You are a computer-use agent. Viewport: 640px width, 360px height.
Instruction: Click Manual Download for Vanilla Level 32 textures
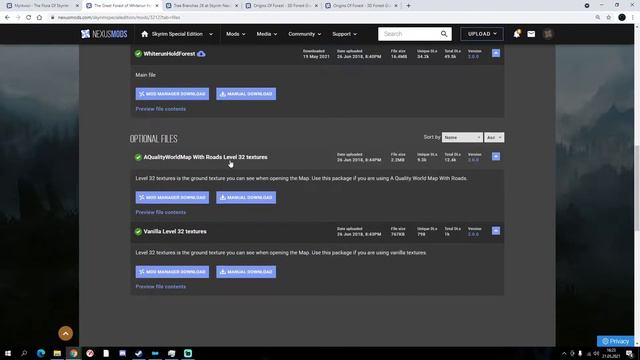click(x=246, y=272)
